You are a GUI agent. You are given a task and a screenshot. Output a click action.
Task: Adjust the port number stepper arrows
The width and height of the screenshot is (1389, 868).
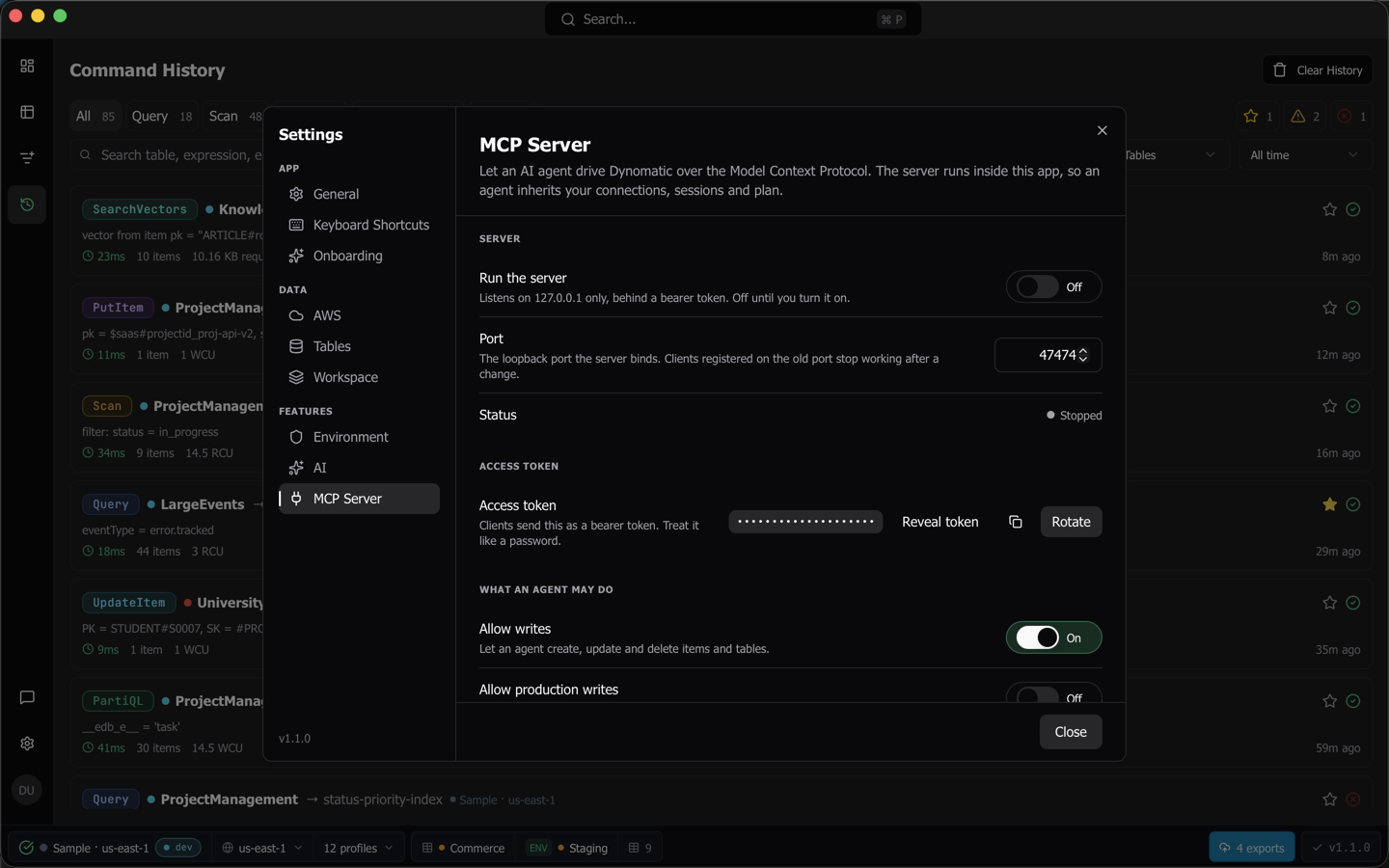(x=1083, y=355)
